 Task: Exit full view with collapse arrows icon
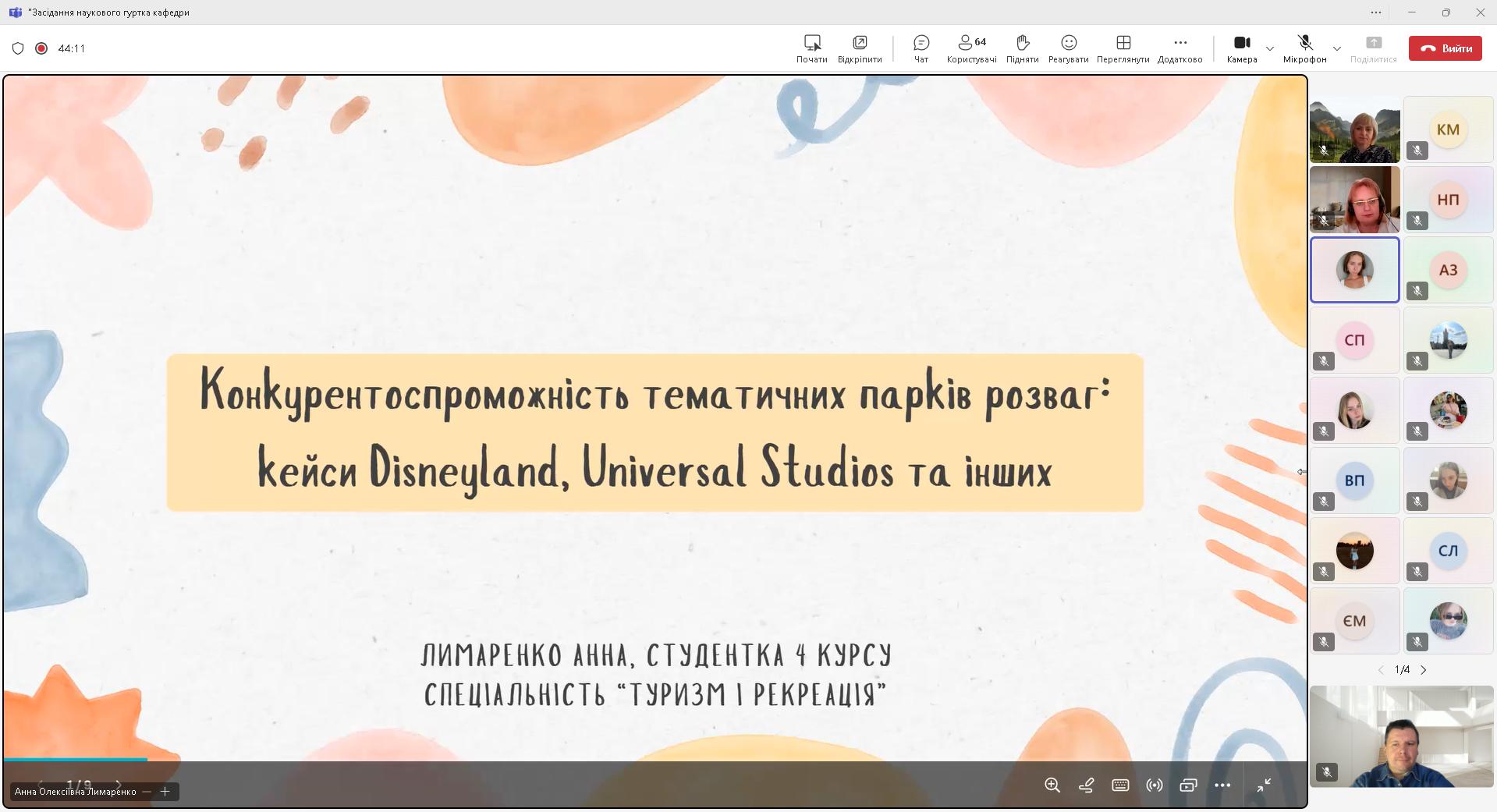(x=1264, y=785)
